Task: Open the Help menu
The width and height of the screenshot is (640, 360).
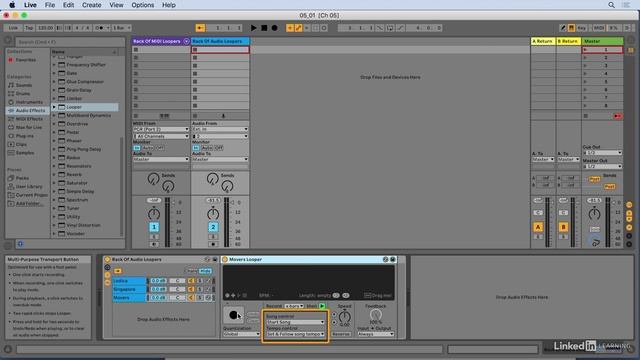Action: (x=169, y=5)
